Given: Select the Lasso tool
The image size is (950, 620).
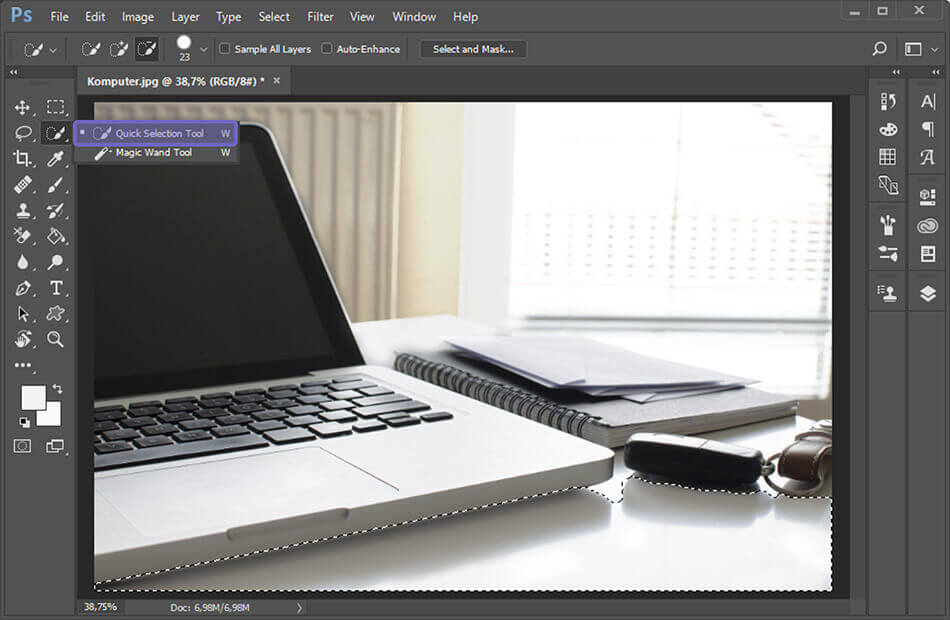Looking at the screenshot, I should click(22, 133).
